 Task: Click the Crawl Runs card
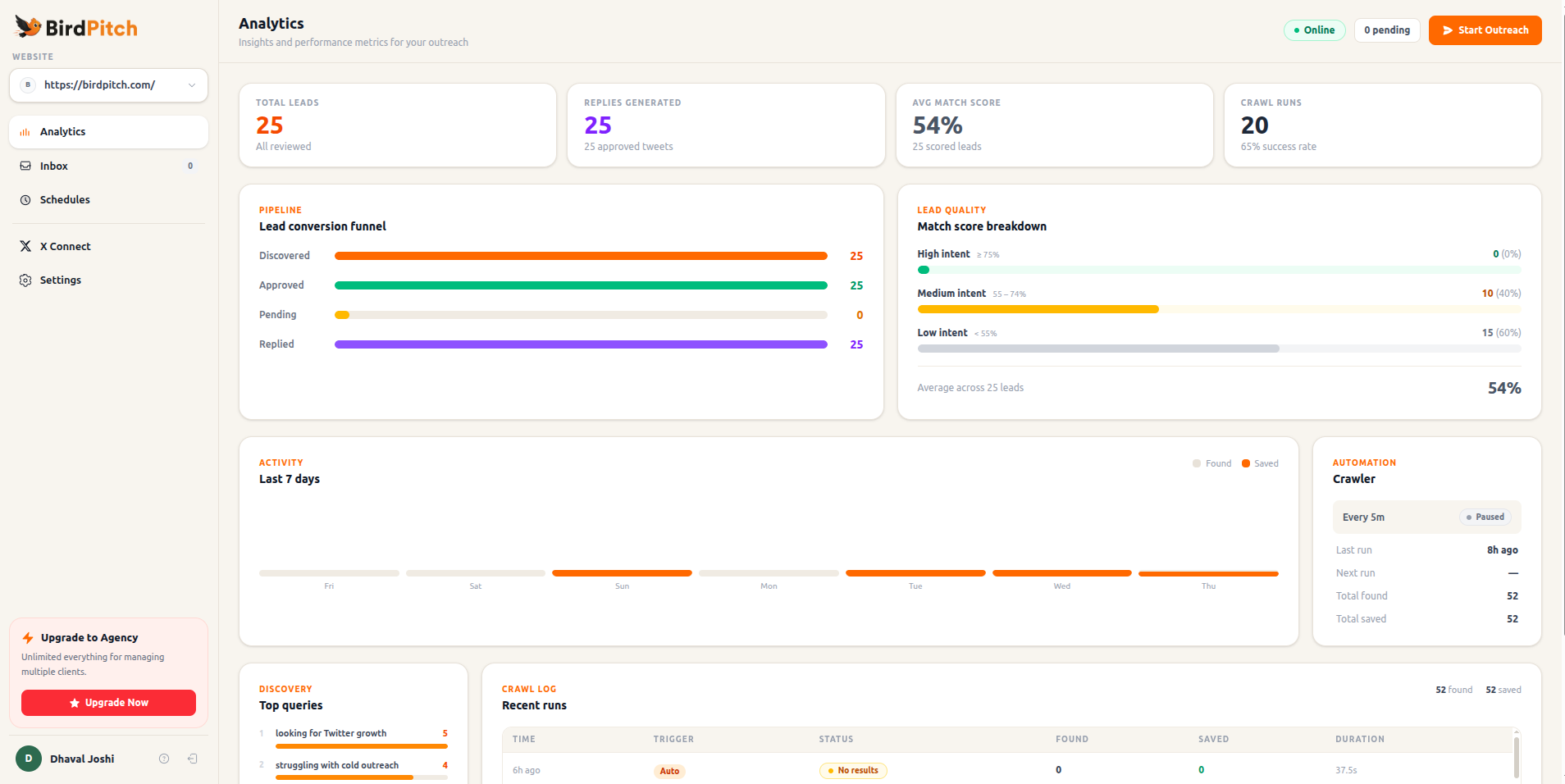(x=1383, y=125)
